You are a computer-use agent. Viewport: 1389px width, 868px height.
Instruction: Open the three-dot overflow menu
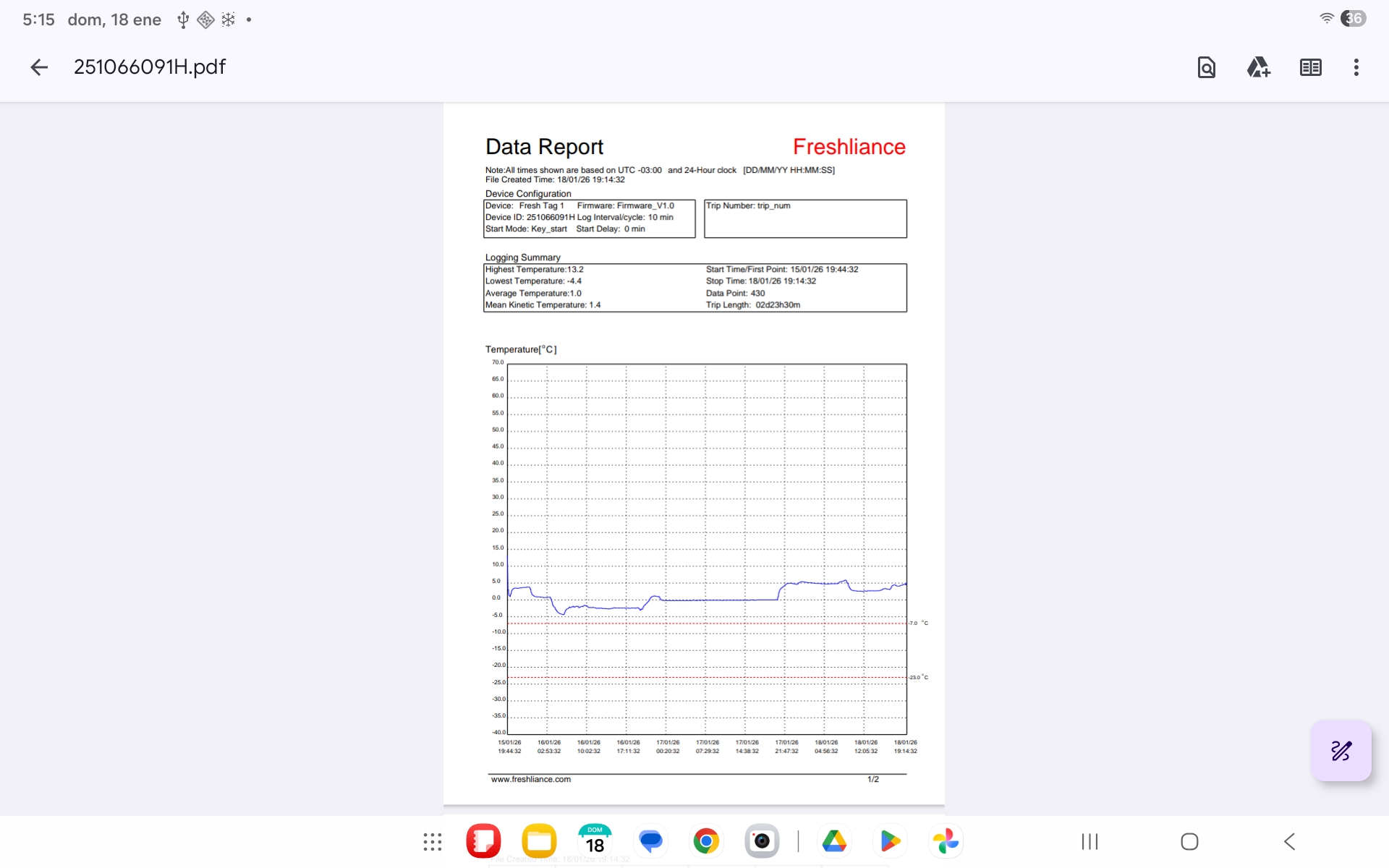[1356, 67]
